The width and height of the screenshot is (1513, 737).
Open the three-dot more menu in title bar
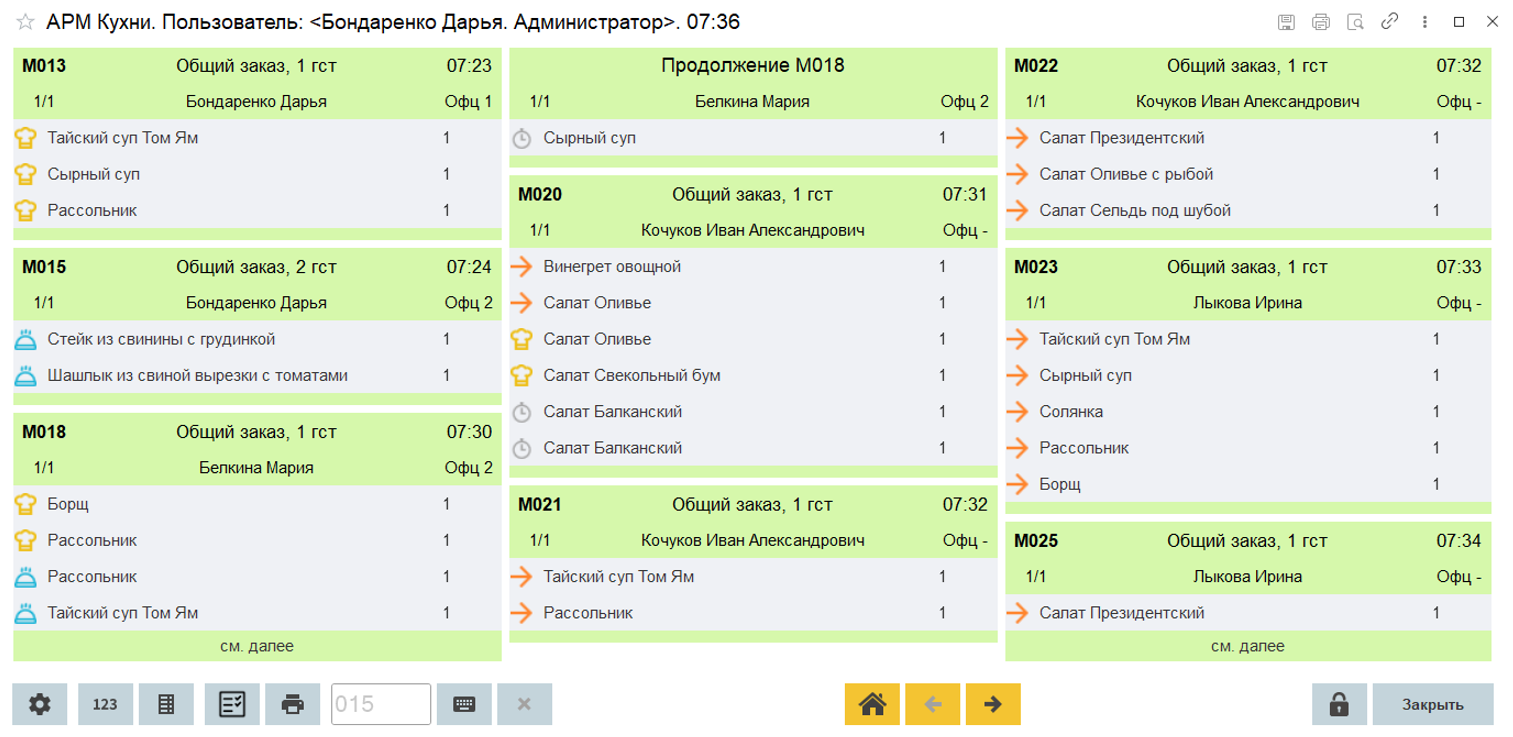tap(1422, 22)
